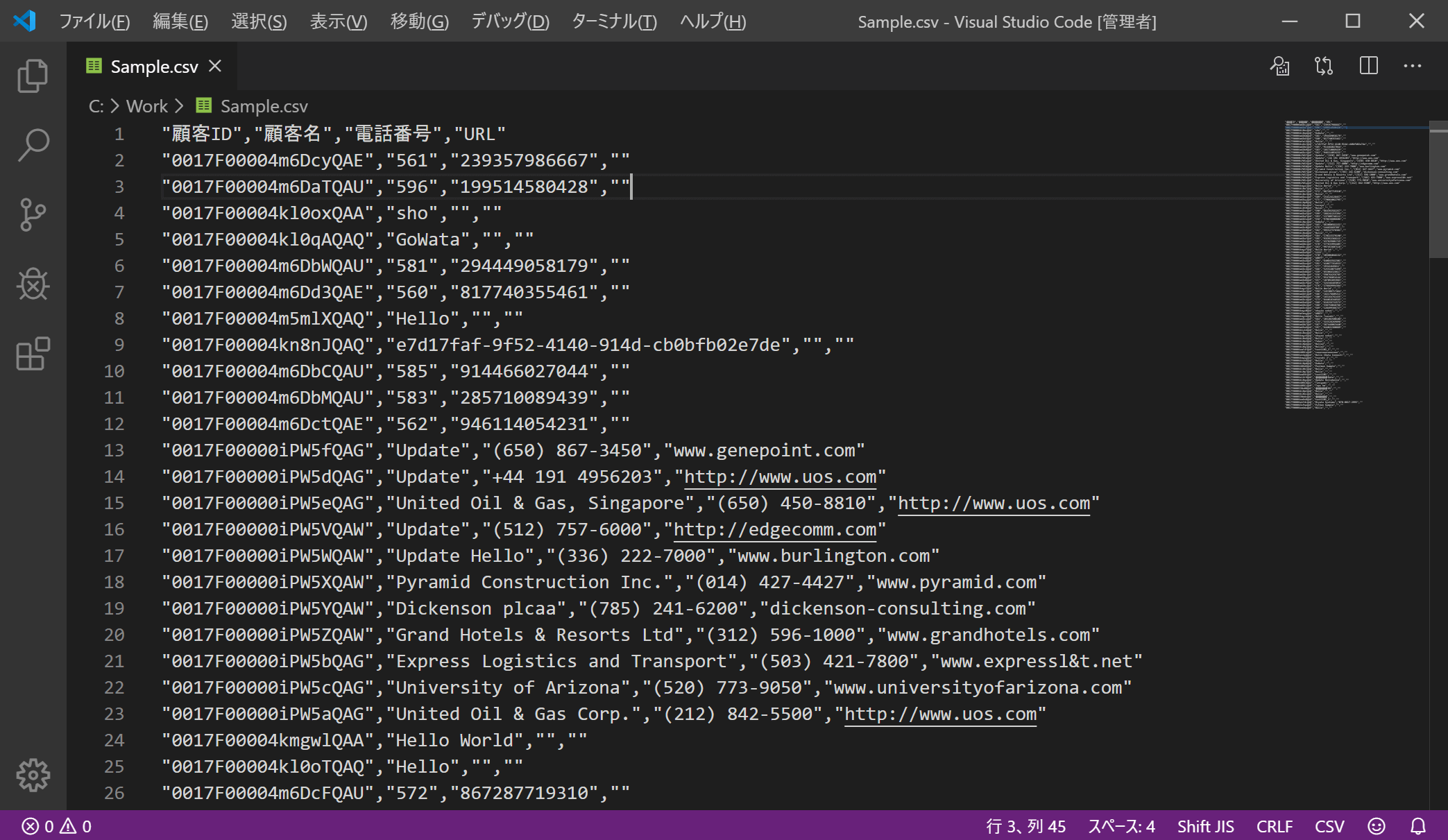Image resolution: width=1448 pixels, height=840 pixels.
Task: Open the Explorer view in activity bar
Action: [x=33, y=76]
